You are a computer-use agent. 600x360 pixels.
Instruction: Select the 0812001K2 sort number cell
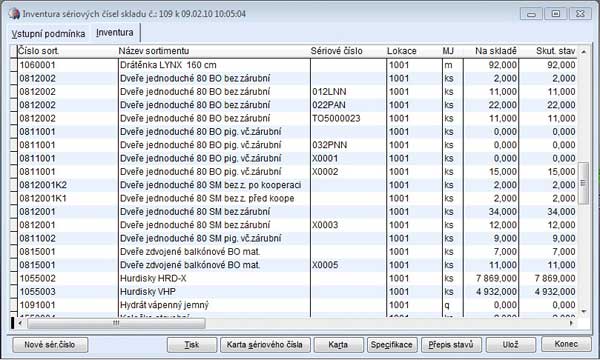(x=67, y=185)
